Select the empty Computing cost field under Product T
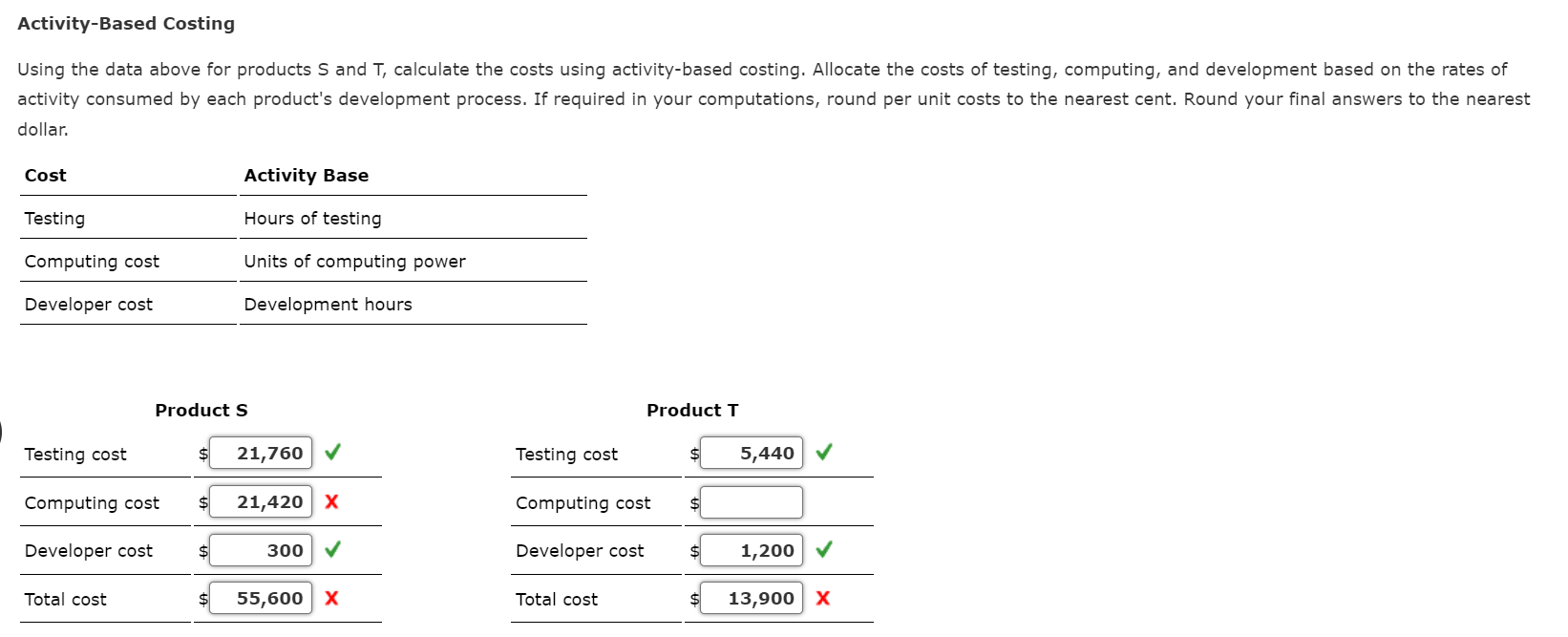 coord(751,501)
